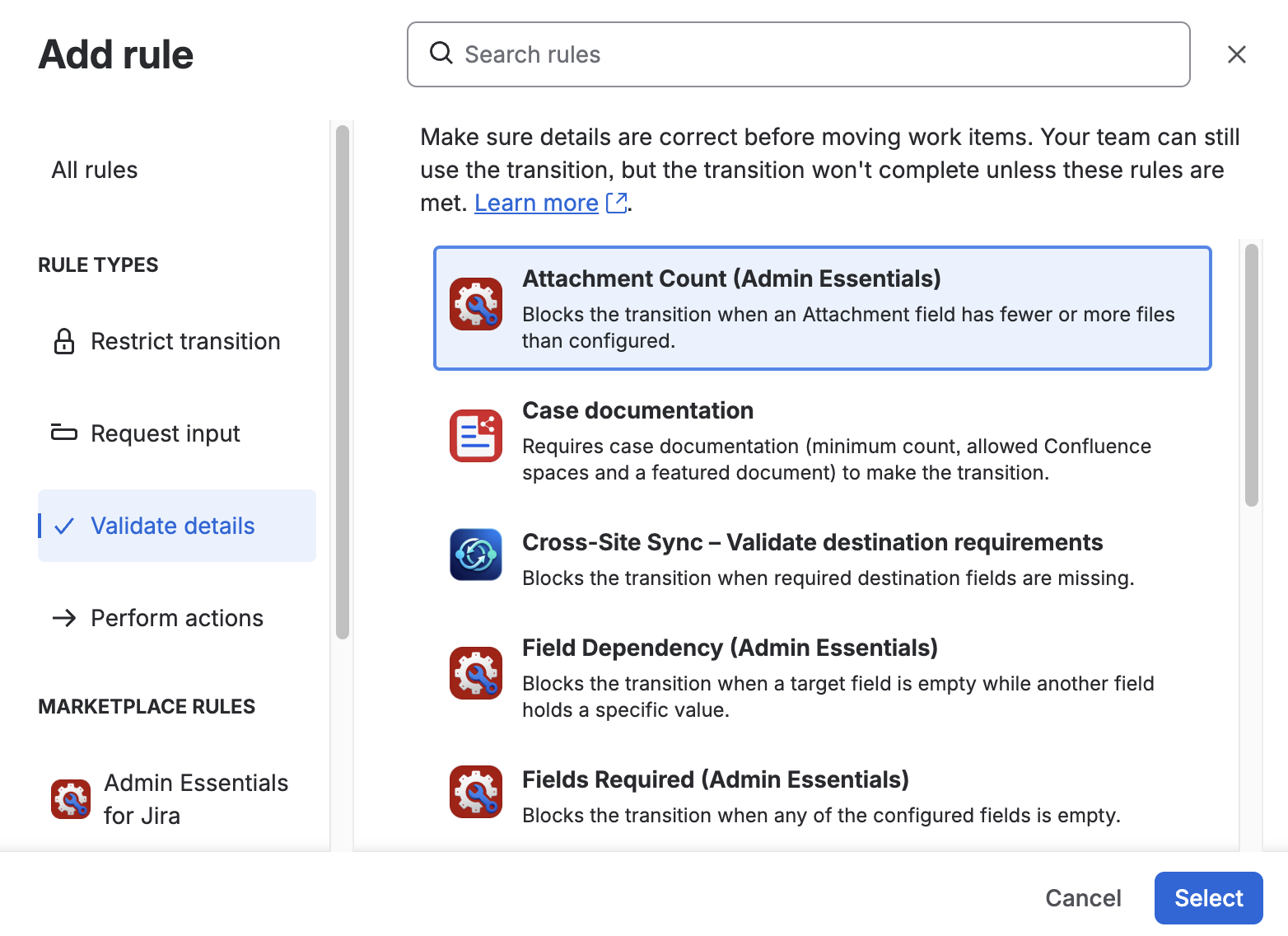Choose Fields Required (Admin Essentials) title

tap(716, 779)
